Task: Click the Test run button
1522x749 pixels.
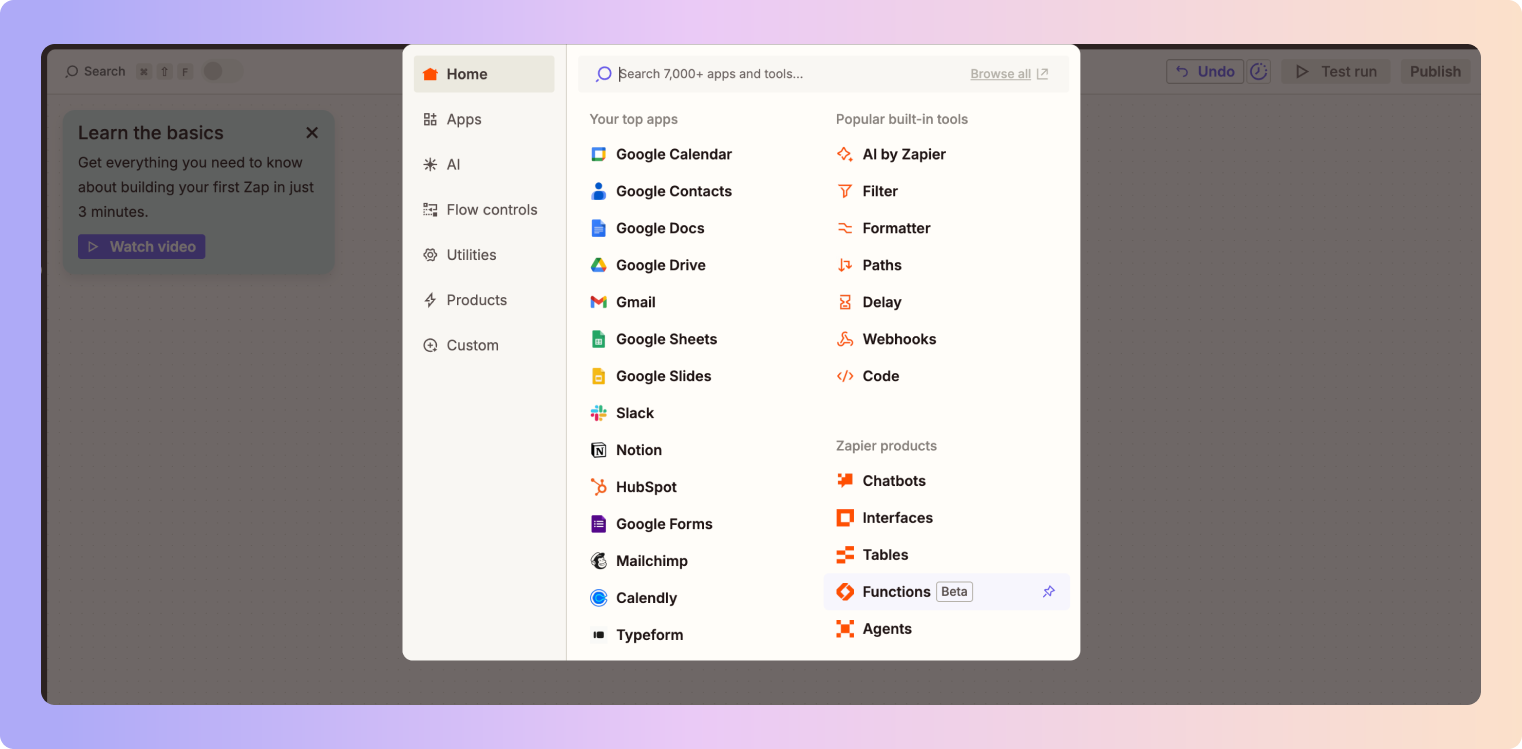Action: pos(1336,71)
